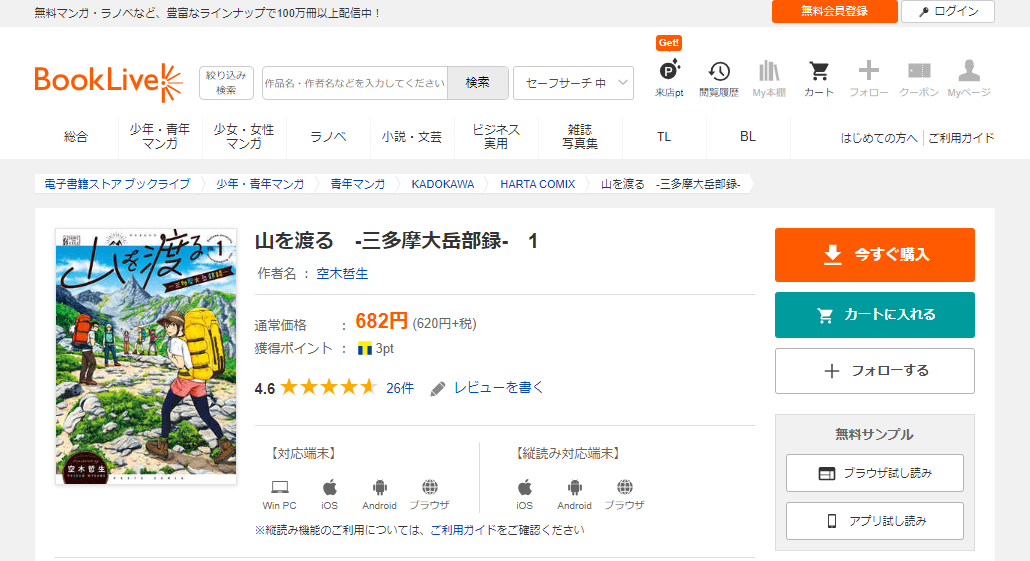Screen dimensions: 1030x561
Task: Toggle the 絞り込み検索 filter search button
Action: tap(226, 82)
